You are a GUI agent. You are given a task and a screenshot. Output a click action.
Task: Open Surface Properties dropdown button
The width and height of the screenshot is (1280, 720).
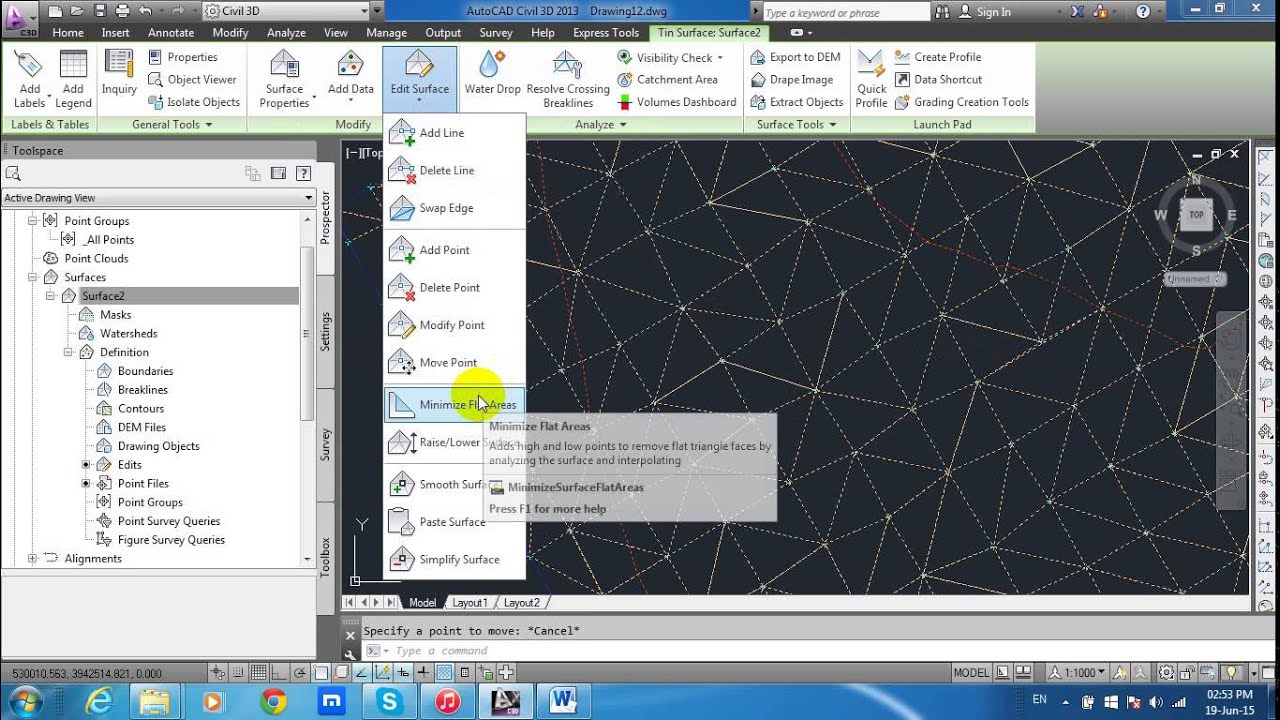[x=285, y=78]
